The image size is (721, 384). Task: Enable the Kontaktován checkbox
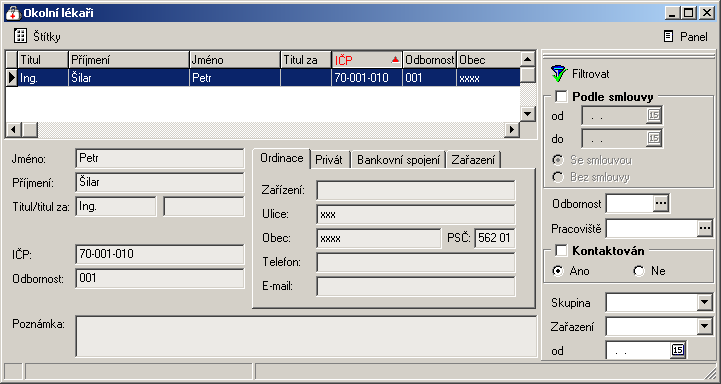coord(561,251)
